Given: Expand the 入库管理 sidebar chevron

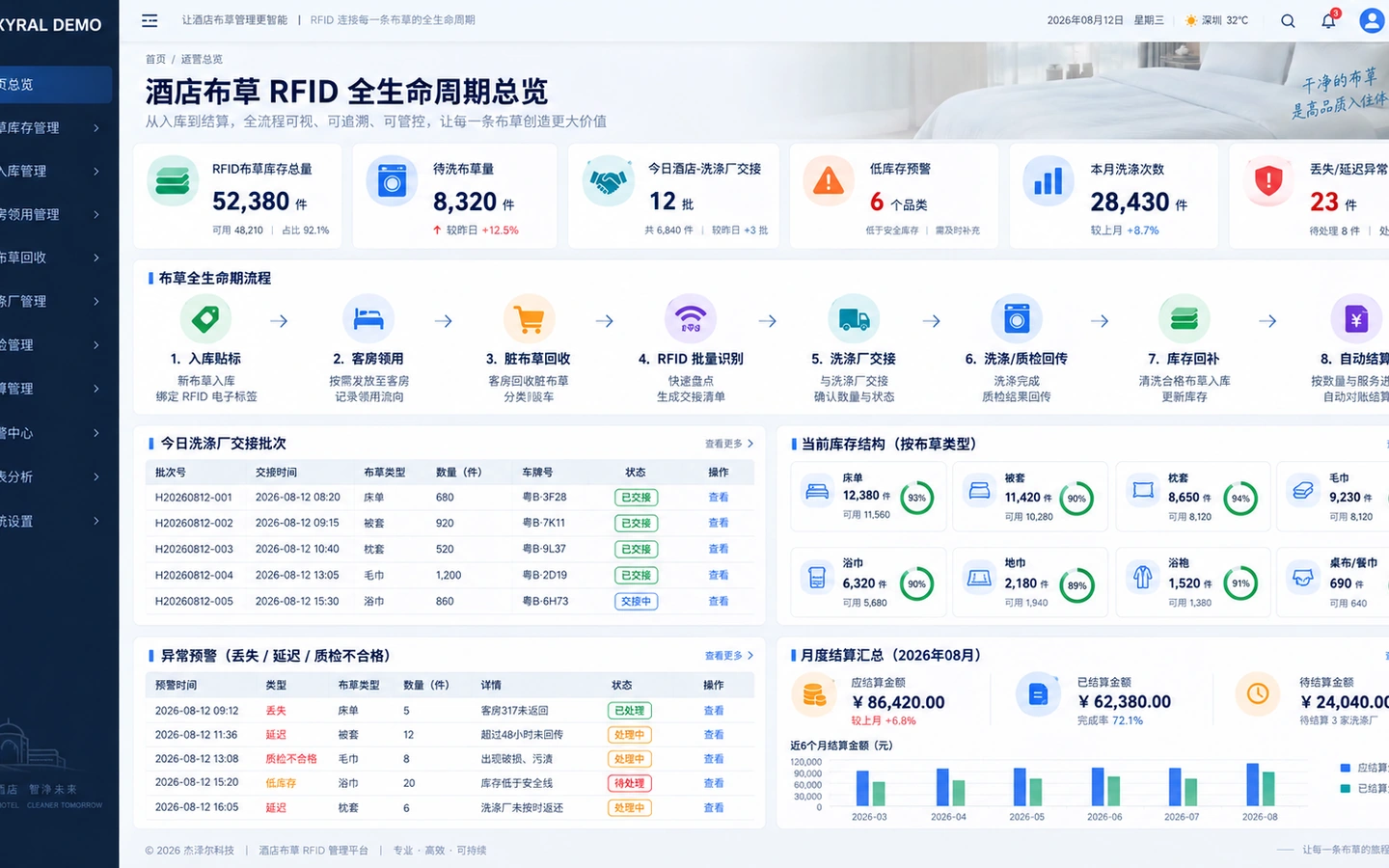Looking at the screenshot, I should [x=96, y=171].
